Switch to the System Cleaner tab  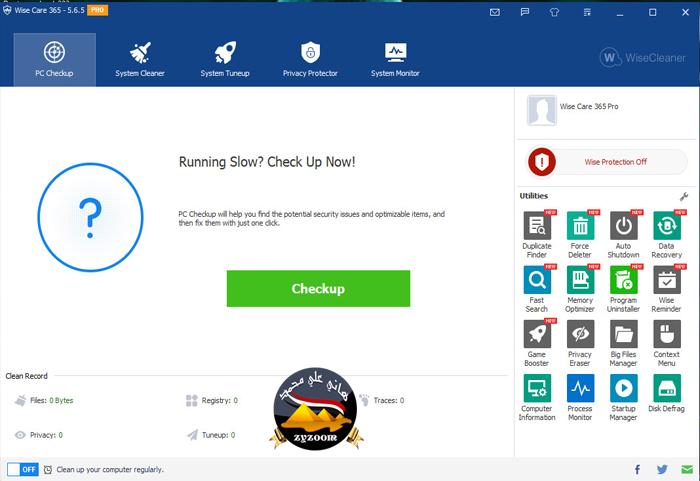[x=140, y=59]
